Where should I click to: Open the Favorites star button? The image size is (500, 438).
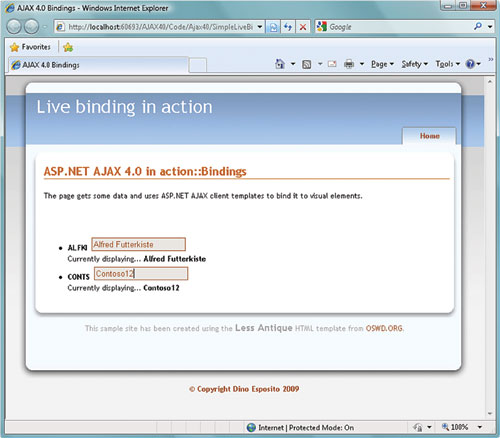tap(30, 47)
